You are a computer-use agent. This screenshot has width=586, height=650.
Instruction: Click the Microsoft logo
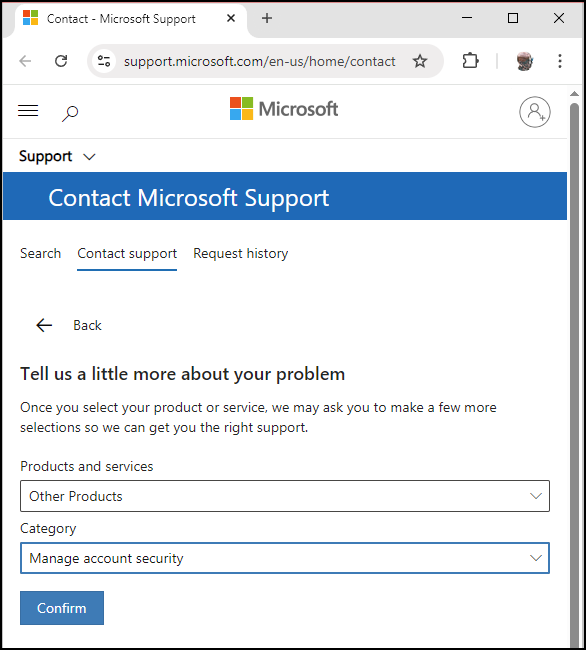pos(284,109)
